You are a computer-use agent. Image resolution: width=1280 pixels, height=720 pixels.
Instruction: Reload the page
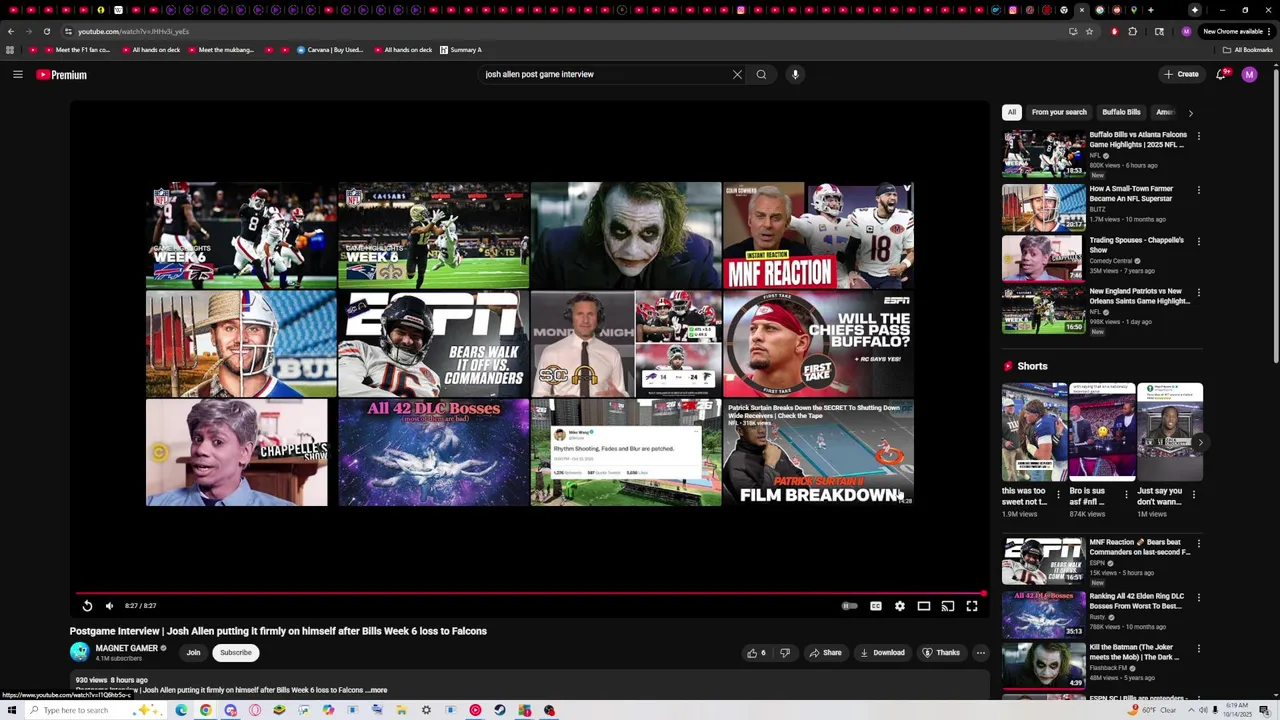pos(46,31)
